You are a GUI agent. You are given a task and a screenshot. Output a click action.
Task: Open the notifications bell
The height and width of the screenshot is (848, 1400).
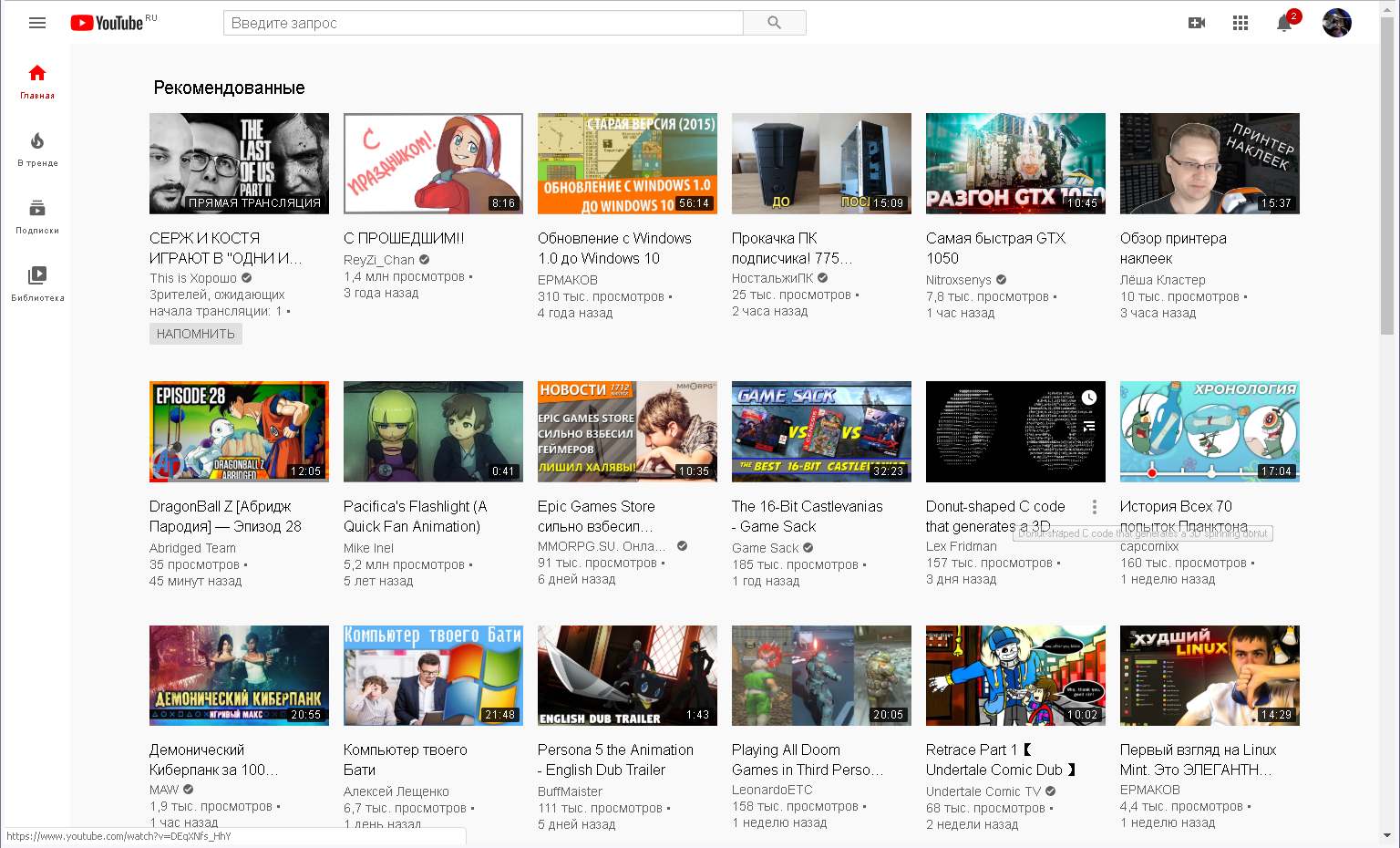click(1284, 23)
